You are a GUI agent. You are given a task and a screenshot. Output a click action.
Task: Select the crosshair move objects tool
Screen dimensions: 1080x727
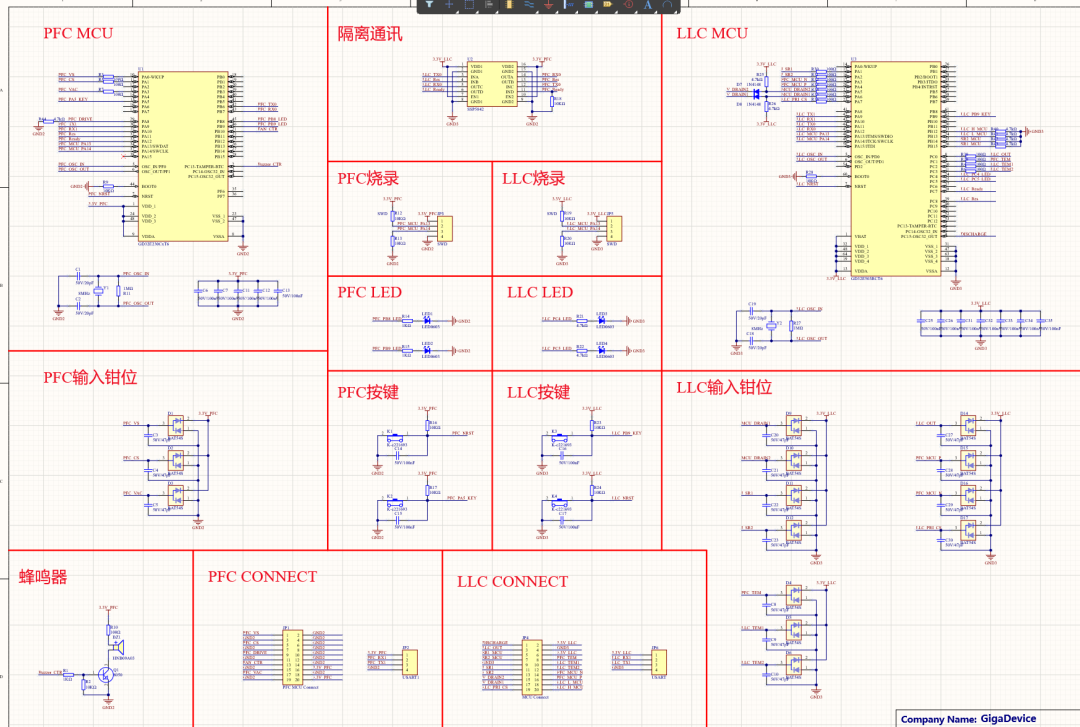(449, 5)
